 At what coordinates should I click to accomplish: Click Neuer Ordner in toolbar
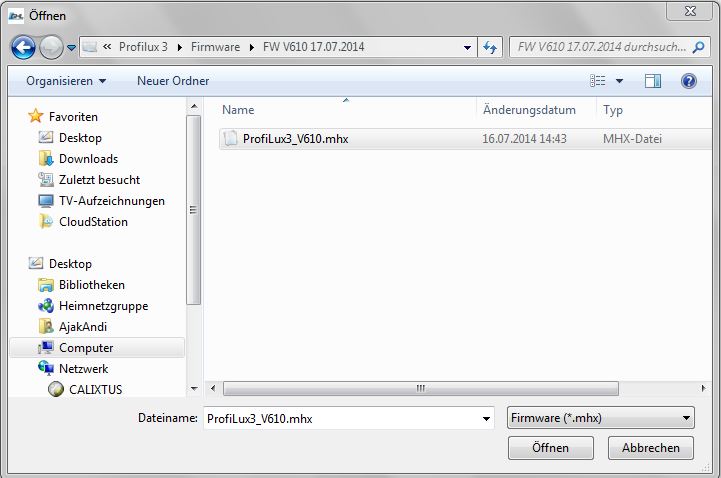click(173, 81)
